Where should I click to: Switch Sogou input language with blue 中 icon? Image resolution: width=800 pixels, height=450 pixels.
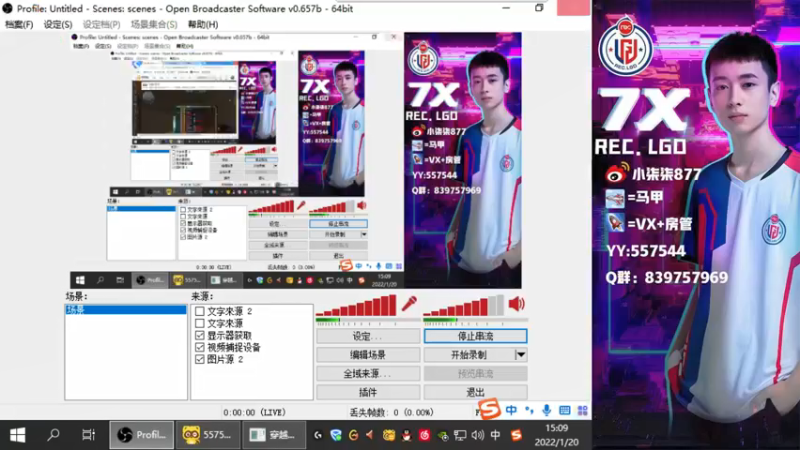[511, 410]
